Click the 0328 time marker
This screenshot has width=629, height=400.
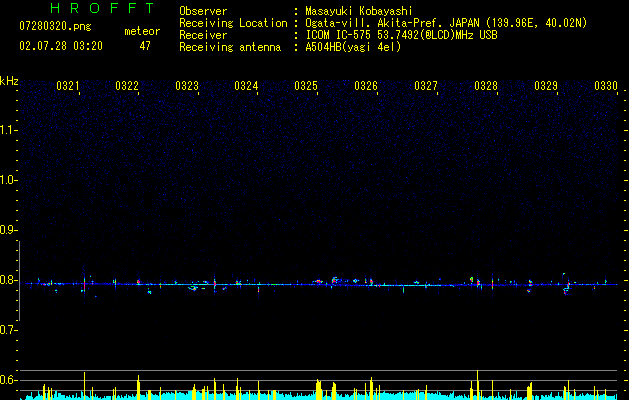pyautogui.click(x=486, y=85)
